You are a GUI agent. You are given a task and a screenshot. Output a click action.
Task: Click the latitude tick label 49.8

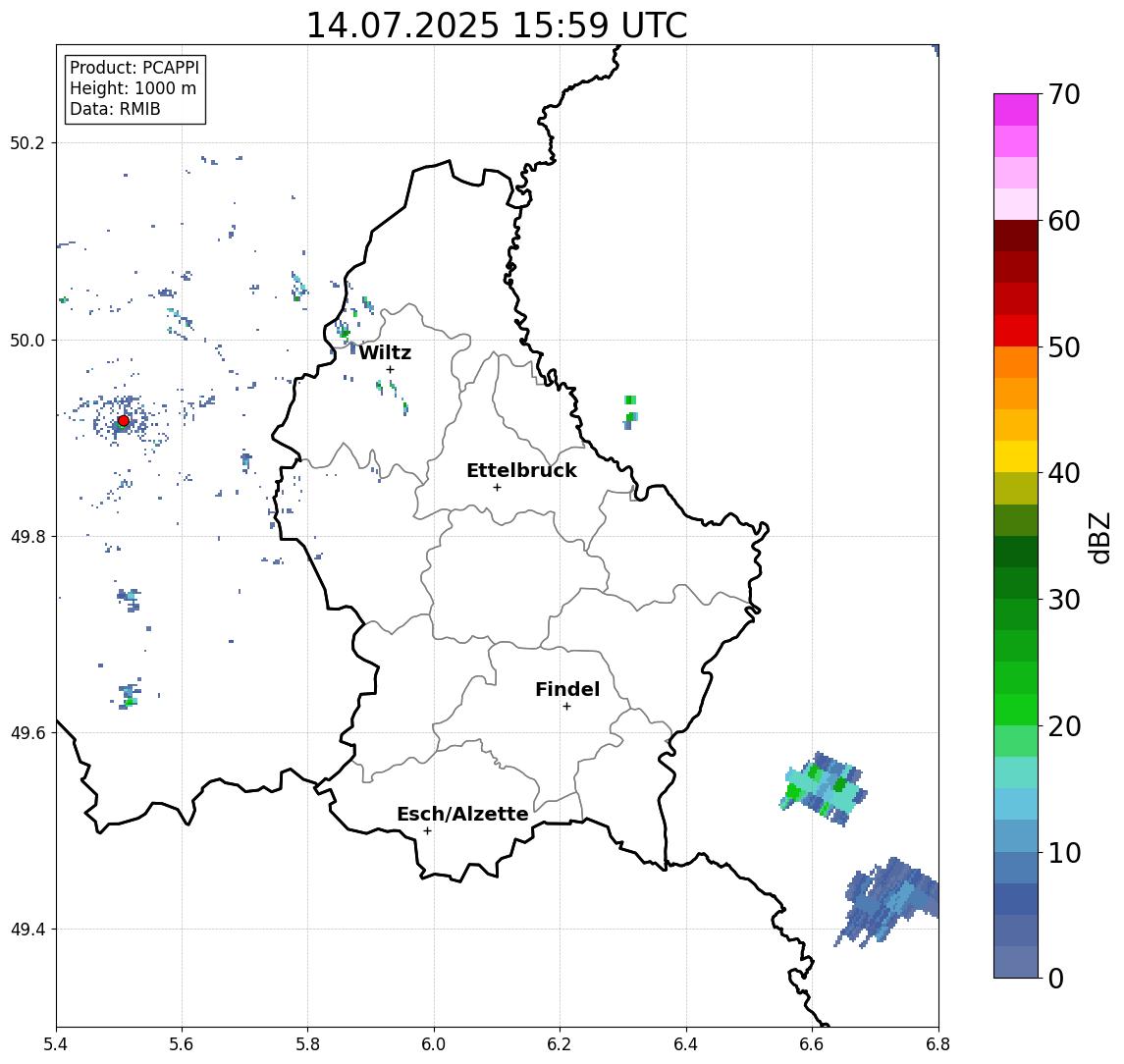click(x=27, y=536)
